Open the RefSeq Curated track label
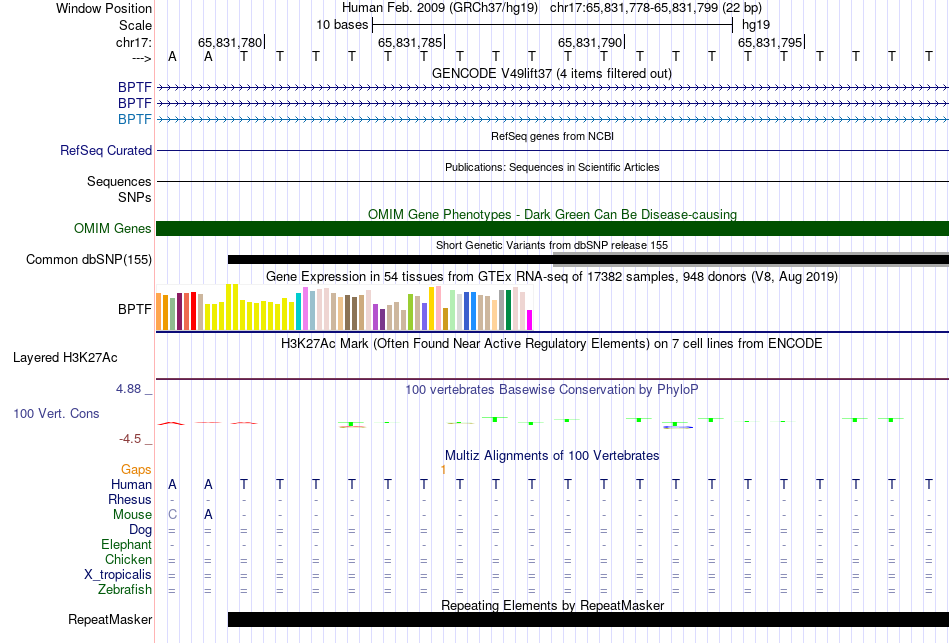950x643 pixels. pos(106,150)
